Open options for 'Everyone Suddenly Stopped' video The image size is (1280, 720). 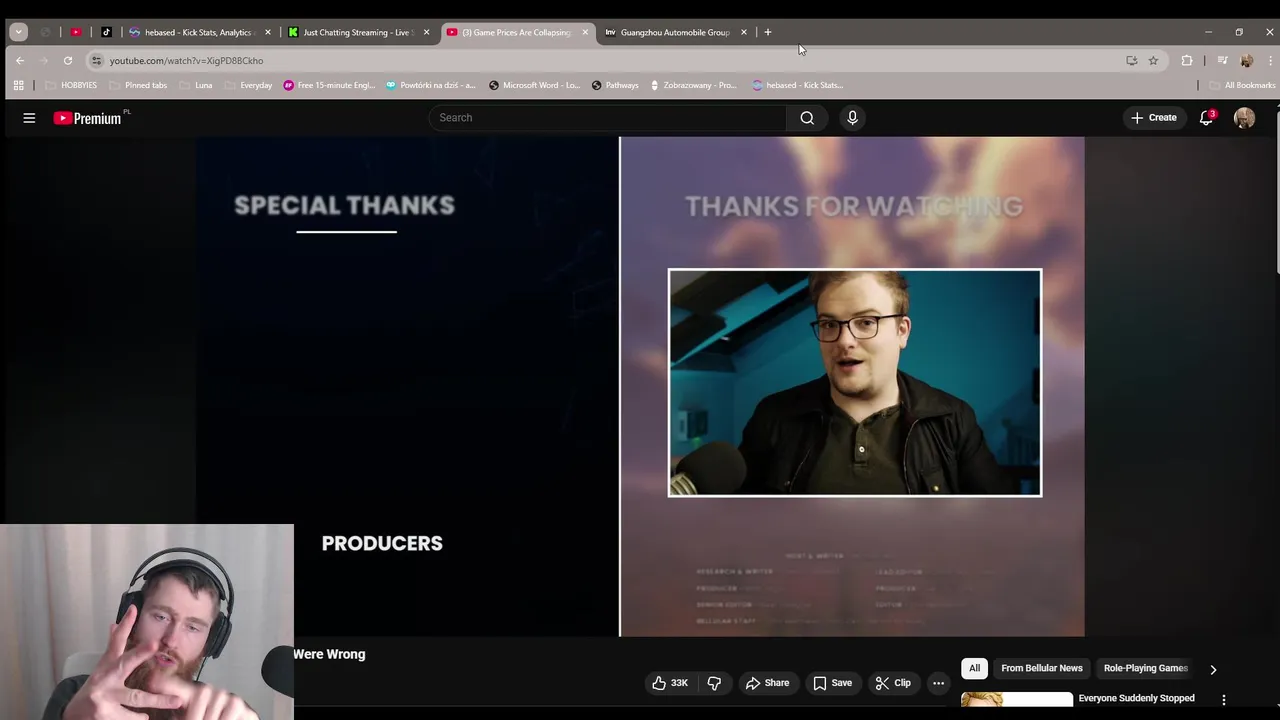[1224, 700]
